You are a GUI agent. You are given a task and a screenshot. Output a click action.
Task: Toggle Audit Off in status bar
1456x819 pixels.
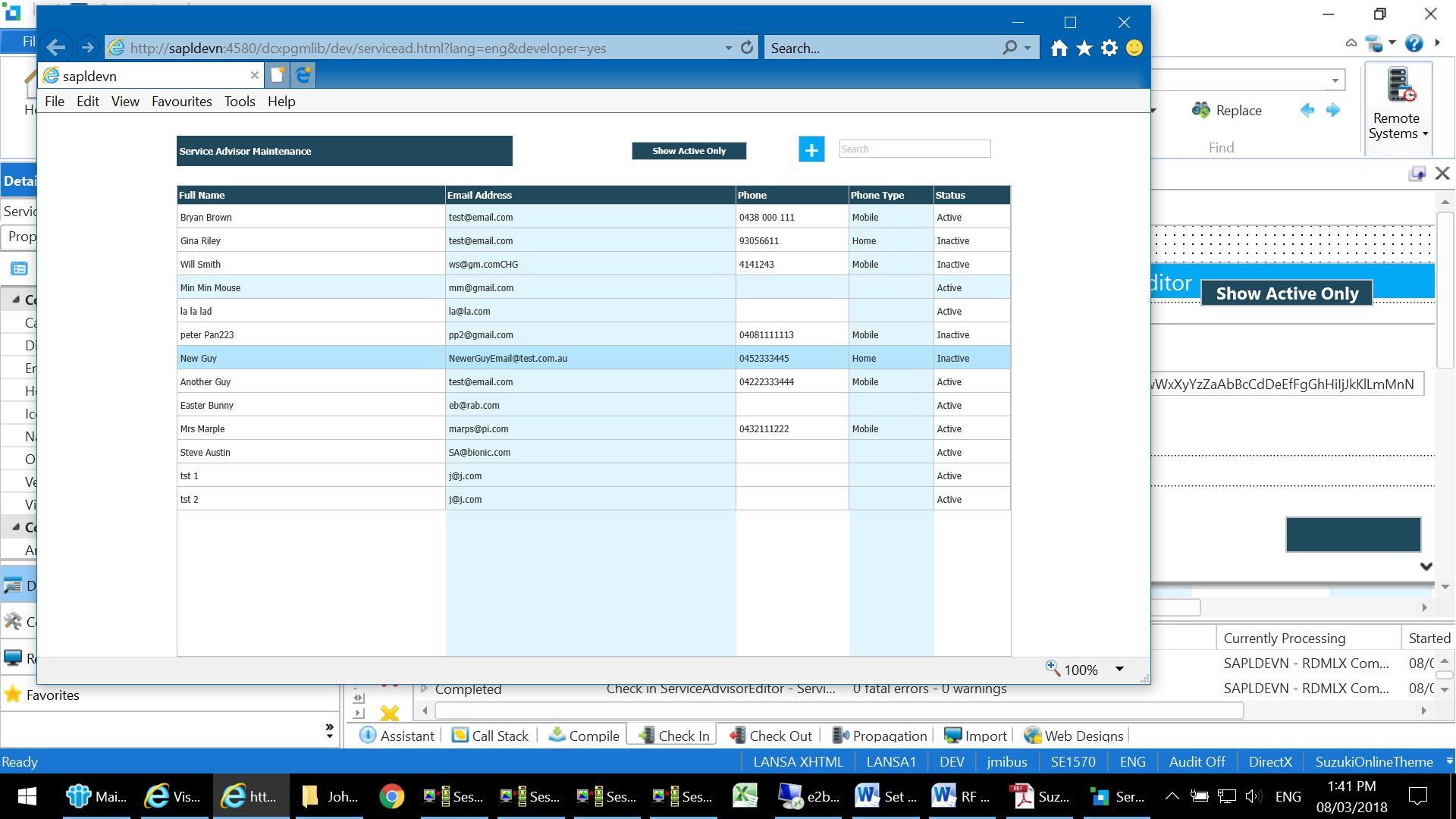point(1197,761)
